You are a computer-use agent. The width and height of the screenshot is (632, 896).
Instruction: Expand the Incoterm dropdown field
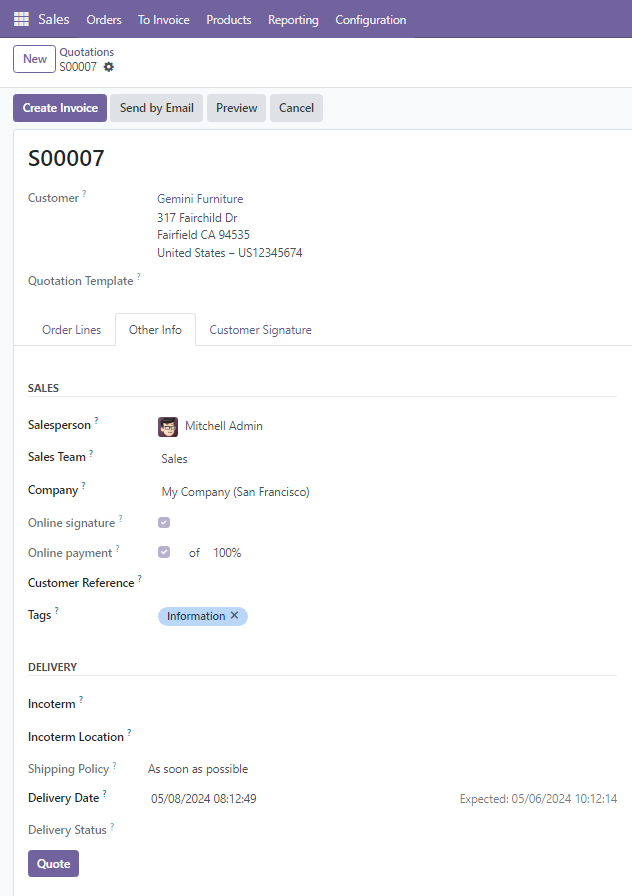click(380, 705)
